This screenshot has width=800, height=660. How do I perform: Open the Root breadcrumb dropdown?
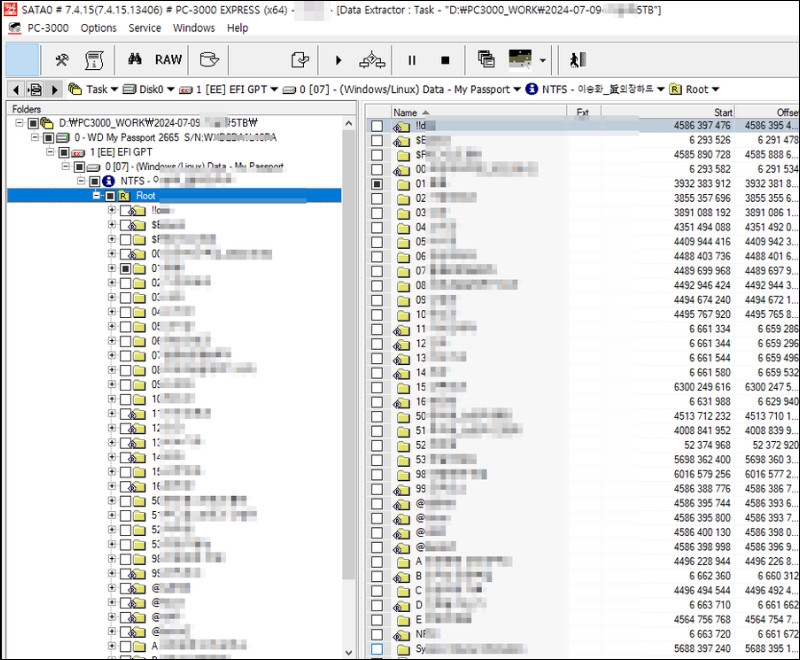click(715, 89)
